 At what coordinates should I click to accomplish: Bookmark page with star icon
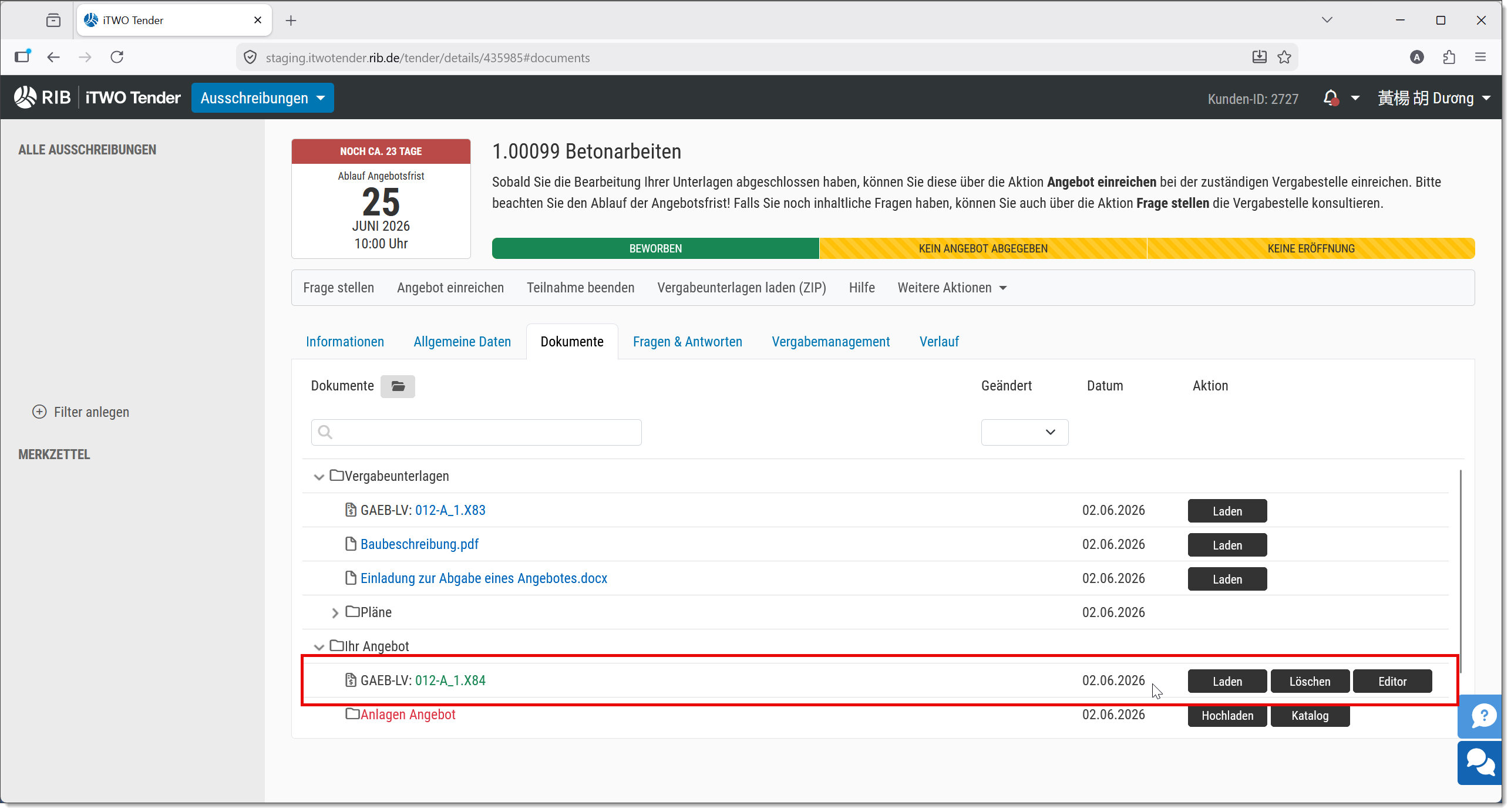pyautogui.click(x=1284, y=57)
